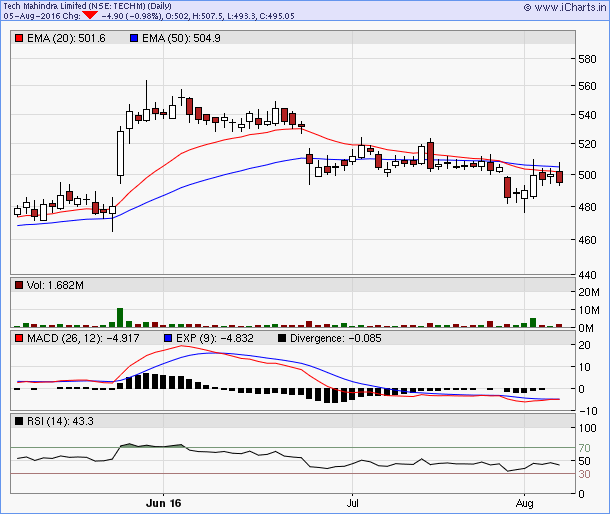Viewport: 610px width, 514px height.
Task: Select the 'EXP (9): -4.832' label
Action: point(215,338)
